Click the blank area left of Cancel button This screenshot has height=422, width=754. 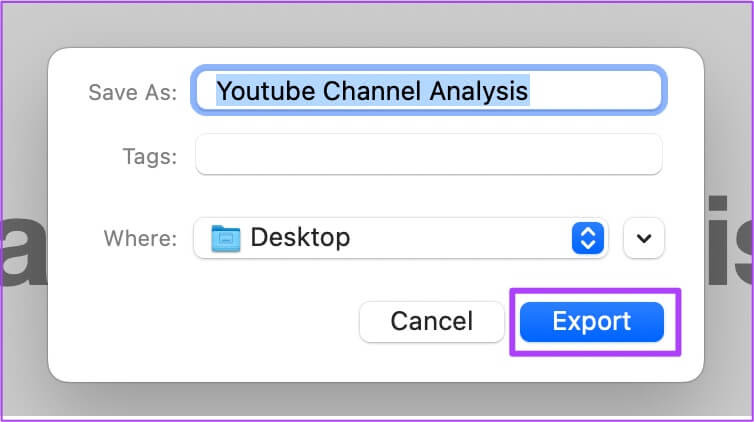(x=202, y=322)
